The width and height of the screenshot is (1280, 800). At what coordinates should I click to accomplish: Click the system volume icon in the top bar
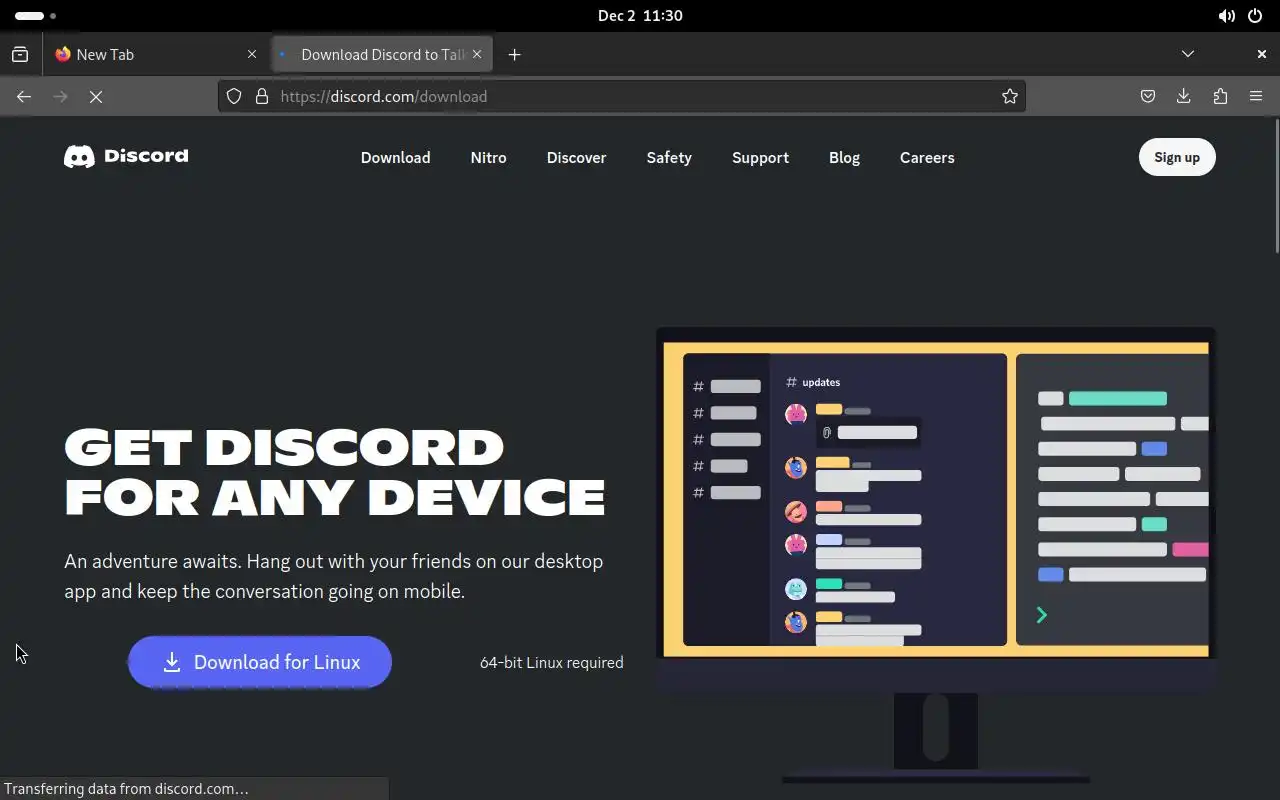[1226, 16]
